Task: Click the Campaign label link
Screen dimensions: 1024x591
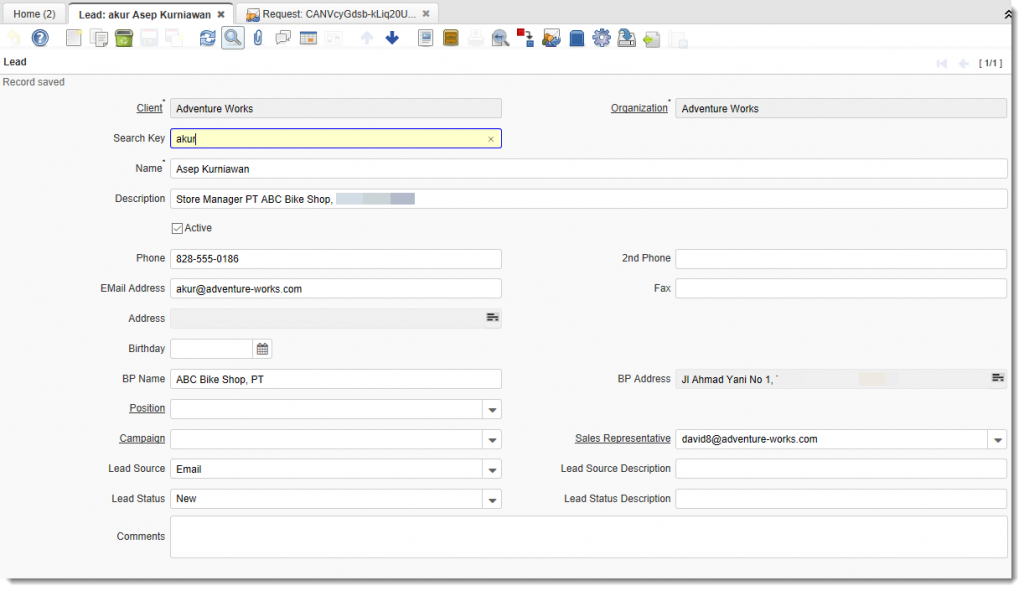Action: tap(142, 438)
